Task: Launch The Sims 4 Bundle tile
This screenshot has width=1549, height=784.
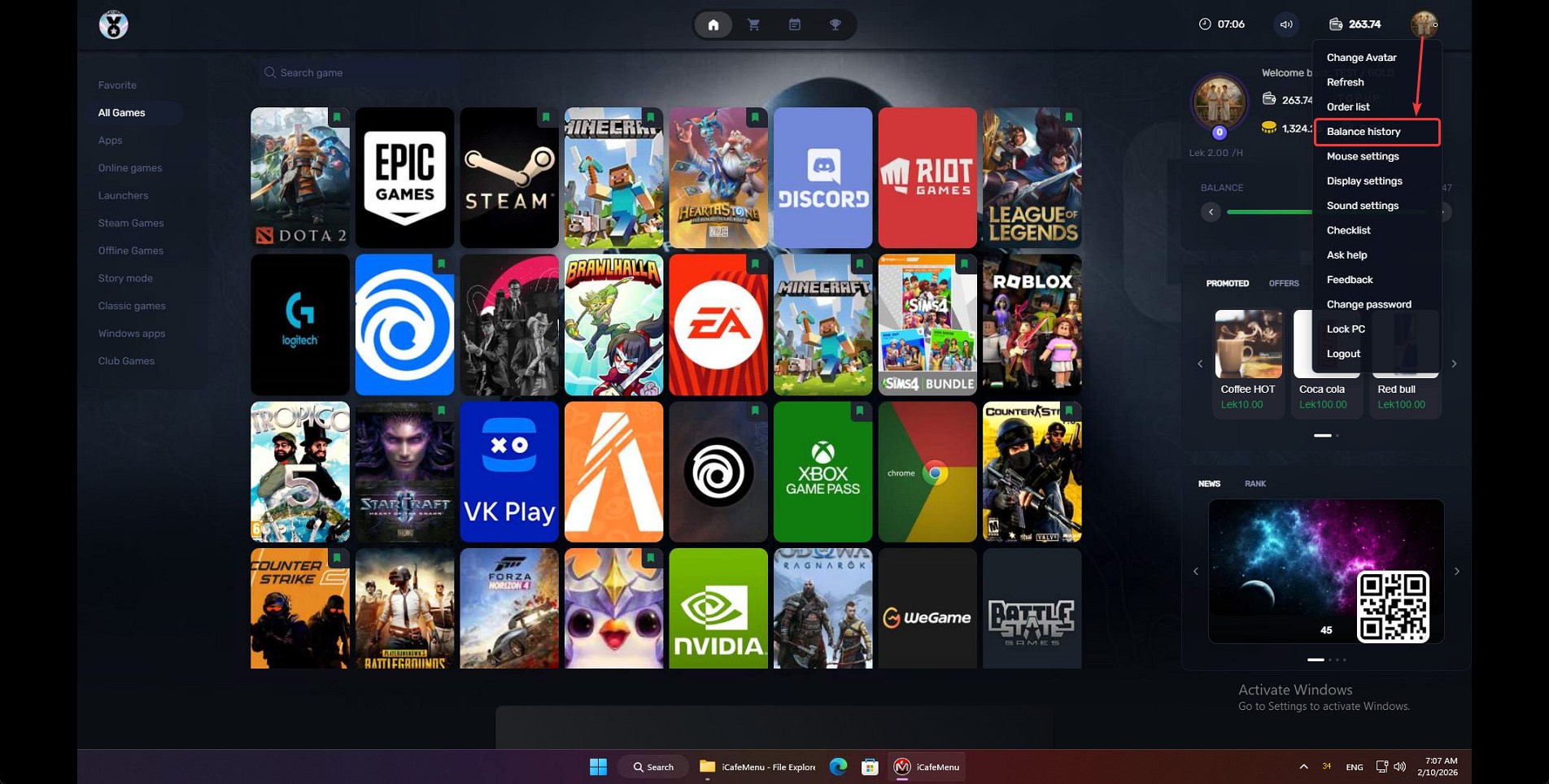Action: point(927,324)
